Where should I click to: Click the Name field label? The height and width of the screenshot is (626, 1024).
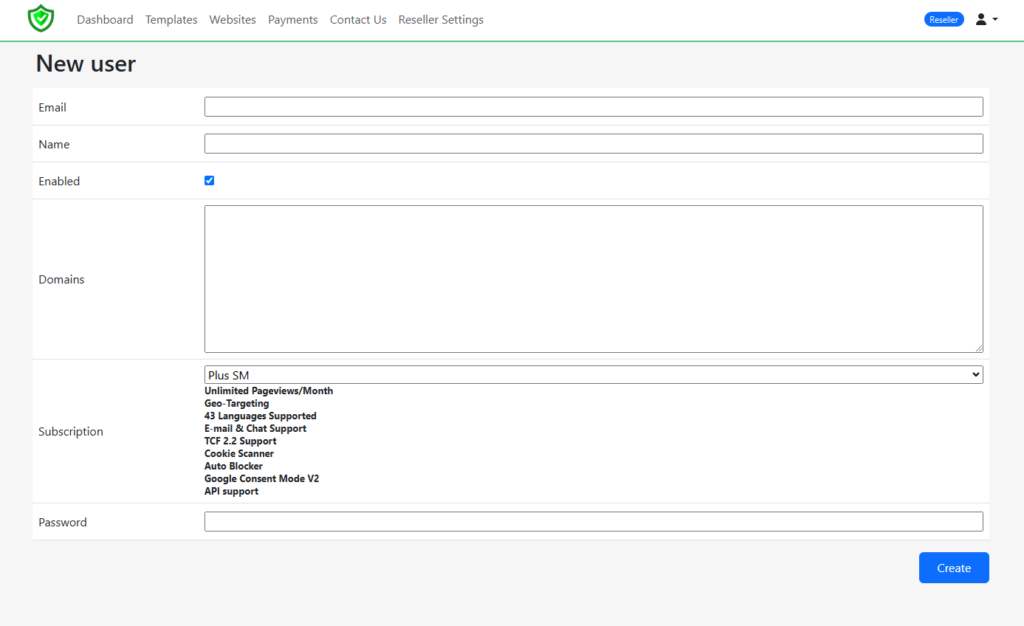(54, 144)
